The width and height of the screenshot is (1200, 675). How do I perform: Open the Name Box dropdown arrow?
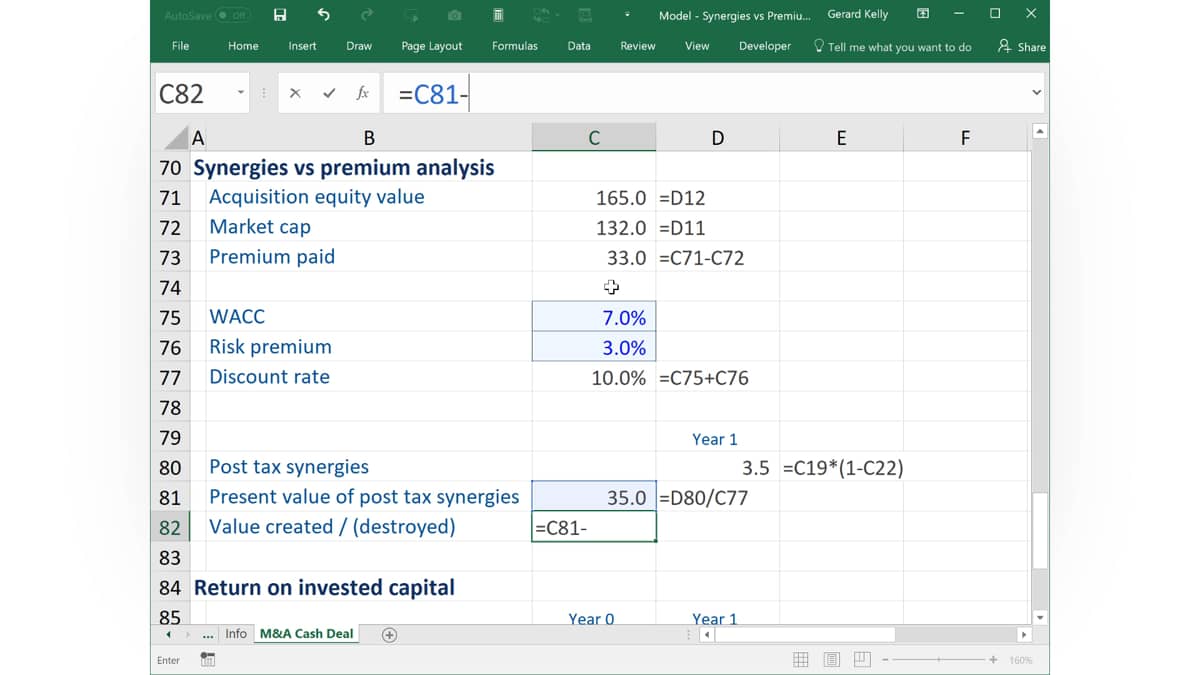pyautogui.click(x=241, y=93)
